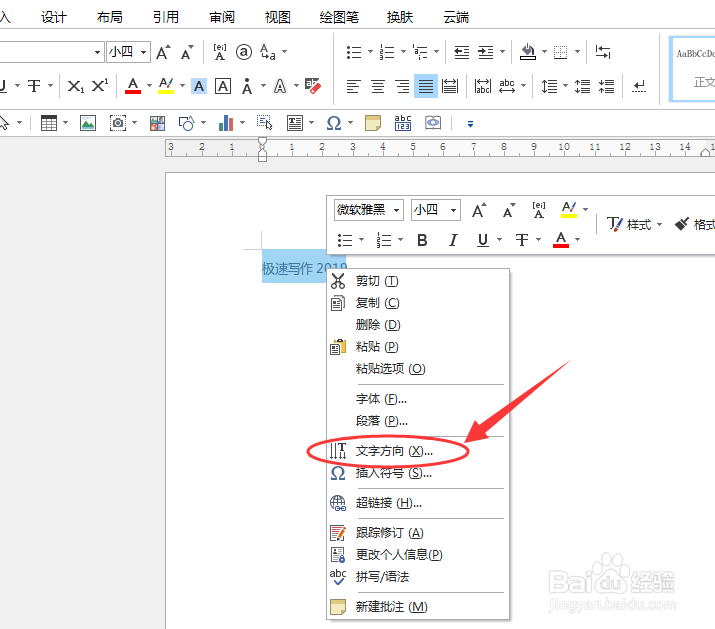This screenshot has width=715, height=629.
Task: Switch to the 审阅 tab
Action: pos(222,17)
